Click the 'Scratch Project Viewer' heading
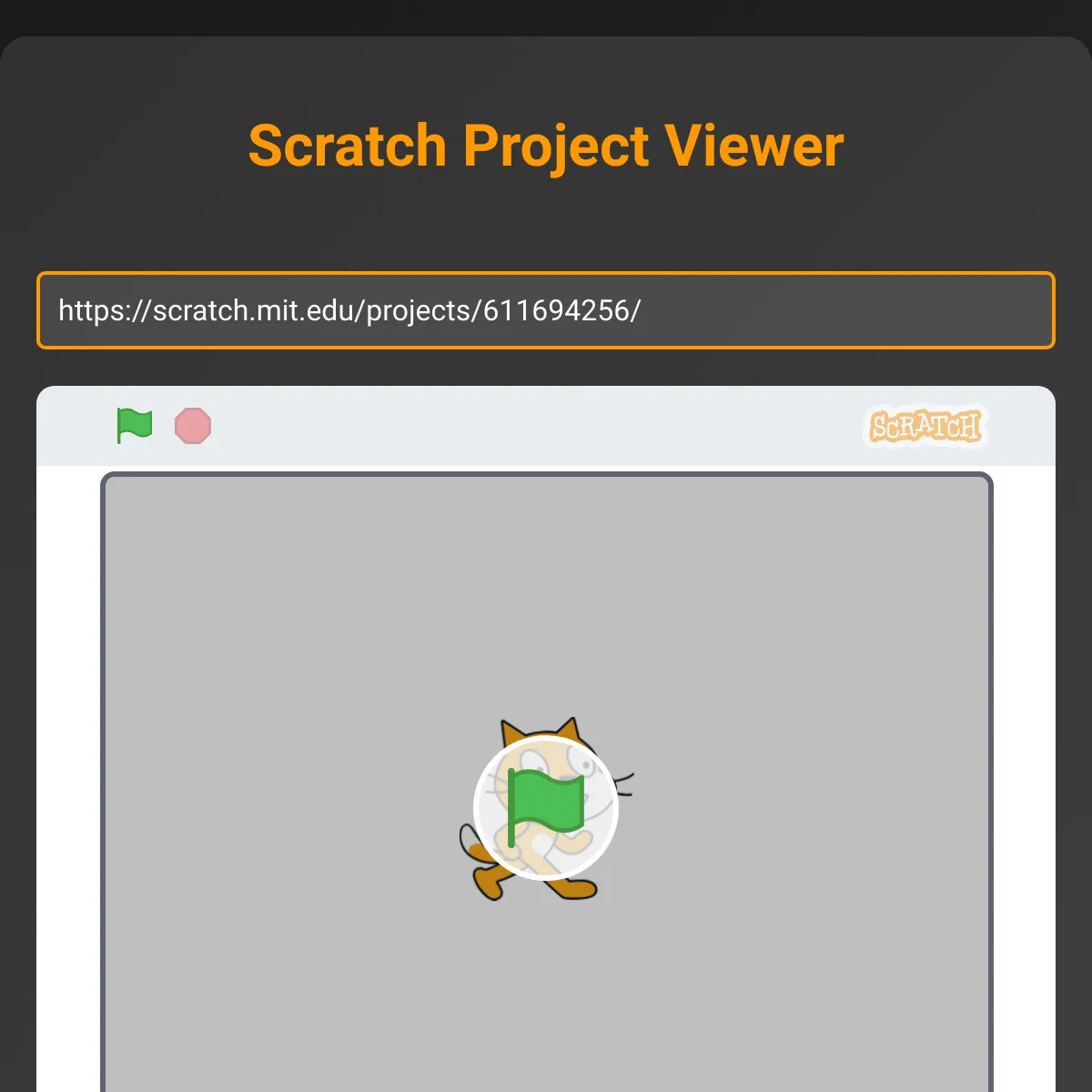Image resolution: width=1092 pixels, height=1092 pixels. point(546,146)
